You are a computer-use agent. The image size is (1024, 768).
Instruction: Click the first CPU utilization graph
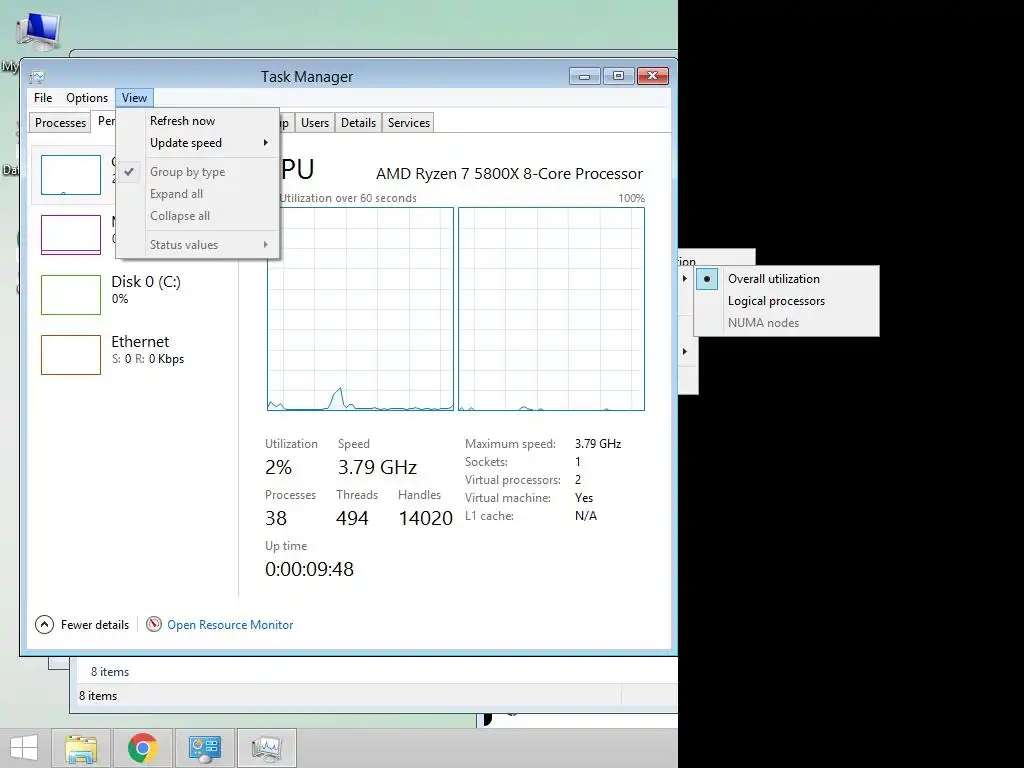click(360, 309)
